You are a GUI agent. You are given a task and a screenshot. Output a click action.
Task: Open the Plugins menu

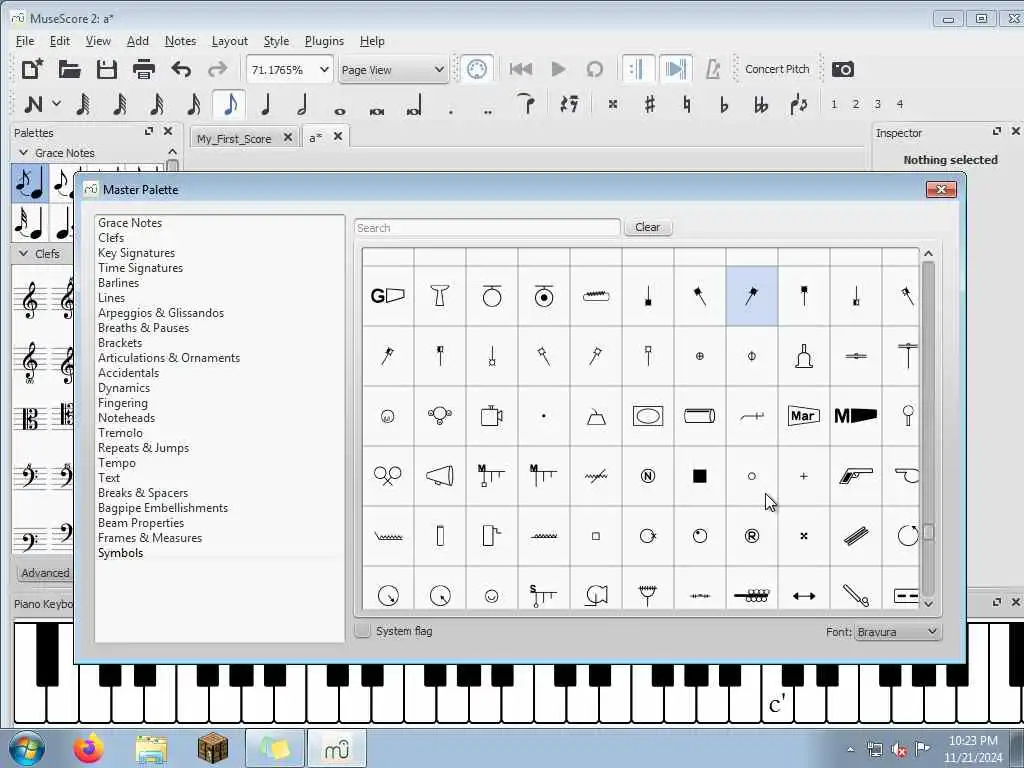[324, 40]
